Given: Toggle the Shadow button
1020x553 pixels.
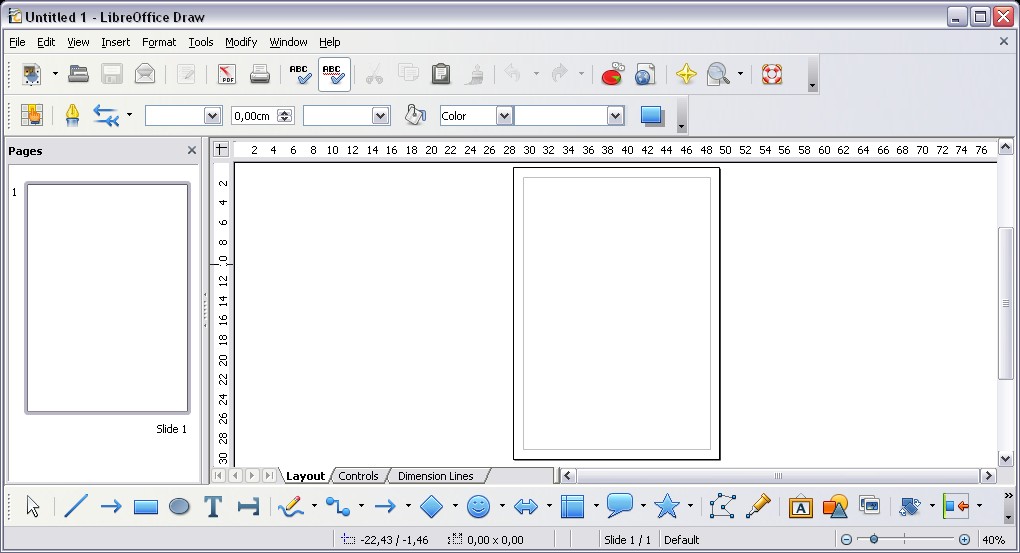Looking at the screenshot, I should (x=652, y=116).
